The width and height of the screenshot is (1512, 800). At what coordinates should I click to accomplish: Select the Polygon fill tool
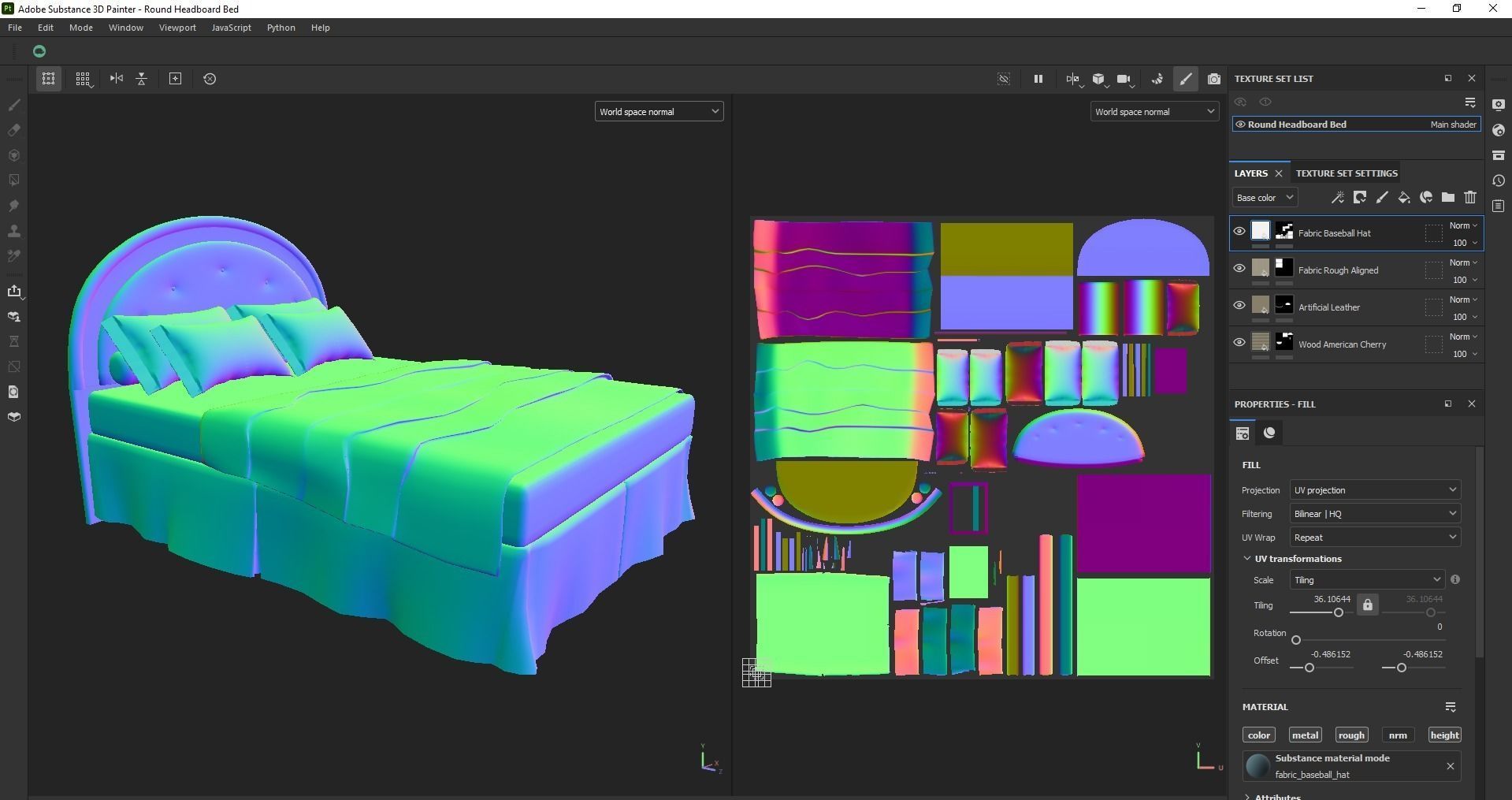14,180
